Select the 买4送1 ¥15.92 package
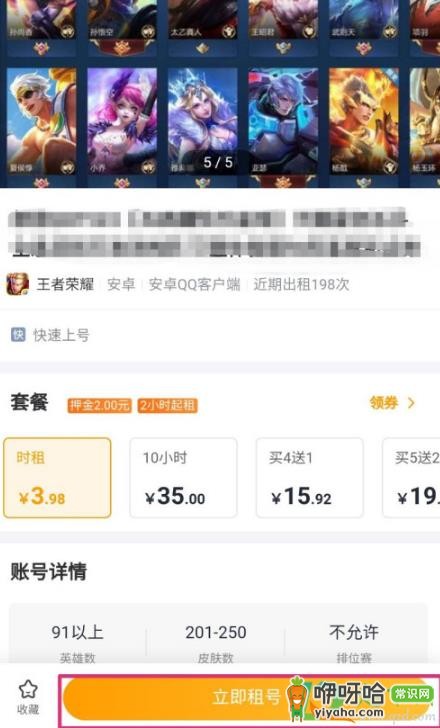This screenshot has width=440, height=728. [310, 477]
